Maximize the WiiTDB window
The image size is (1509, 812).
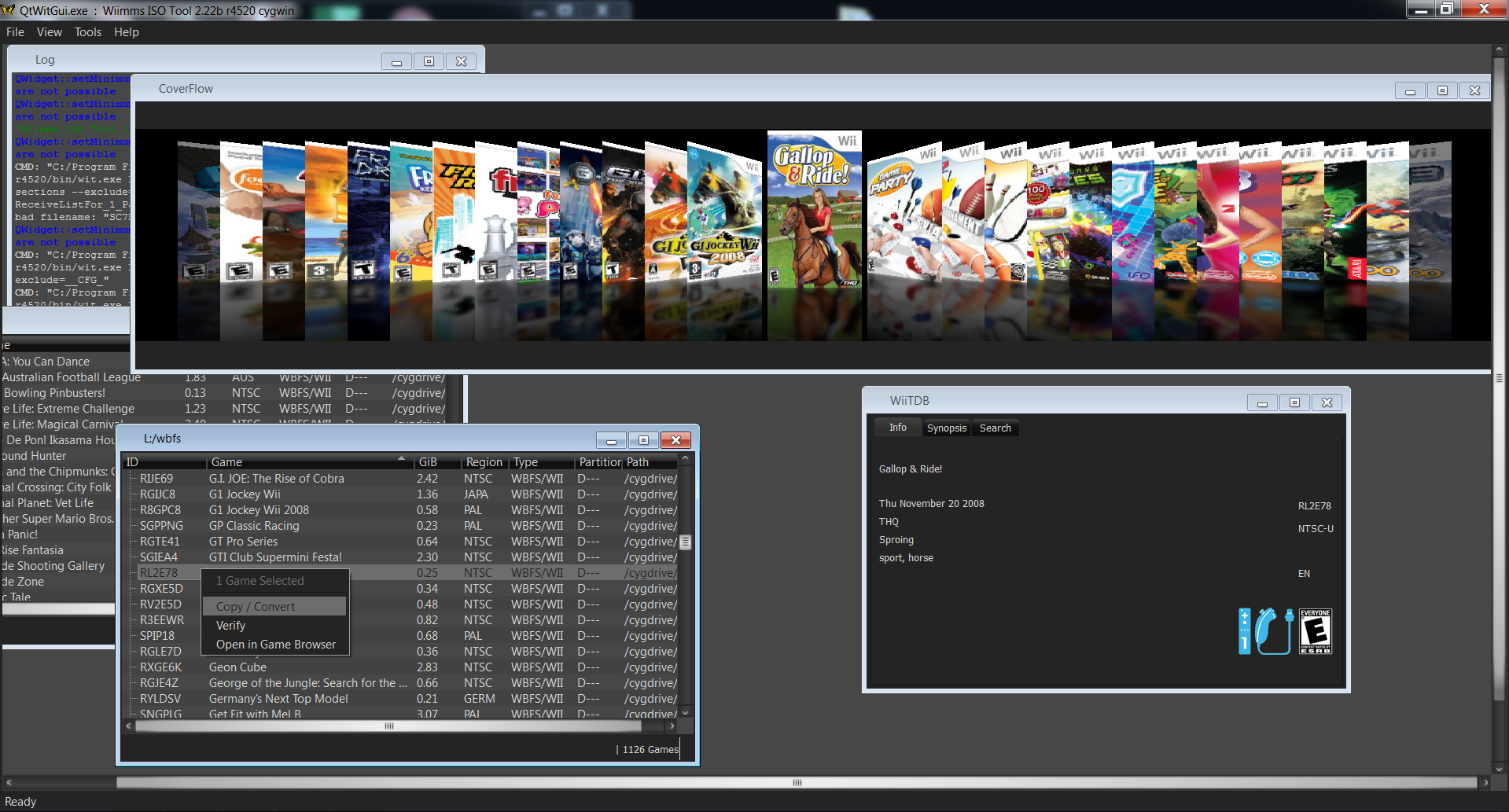pyautogui.click(x=1294, y=403)
